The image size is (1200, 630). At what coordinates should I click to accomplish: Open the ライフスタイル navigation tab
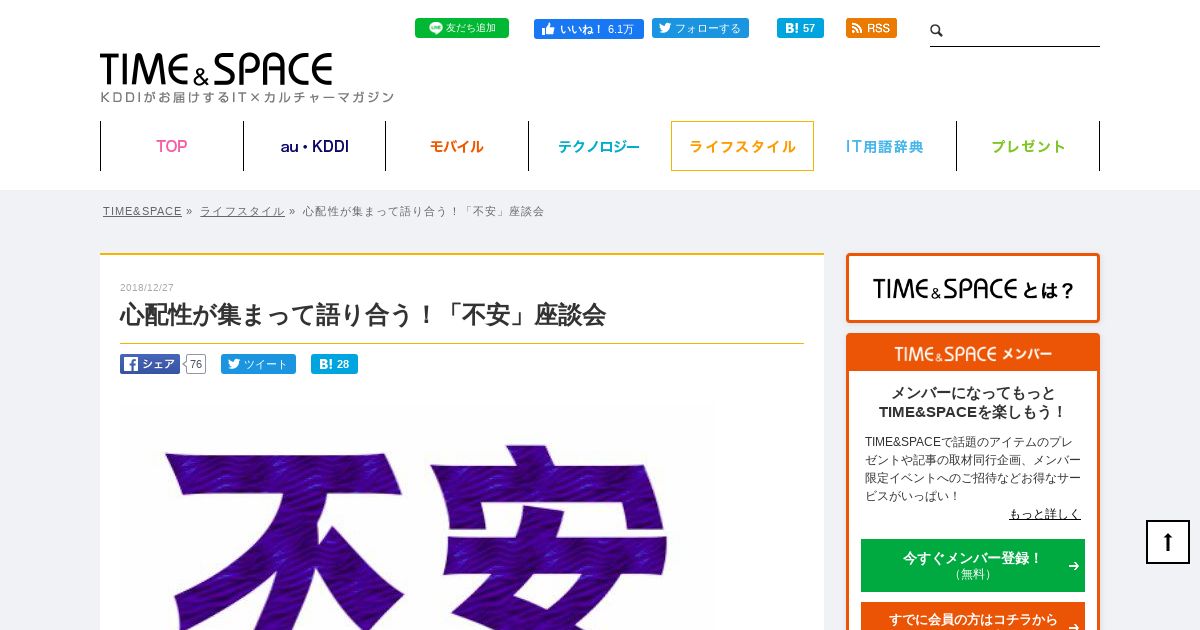(x=742, y=146)
